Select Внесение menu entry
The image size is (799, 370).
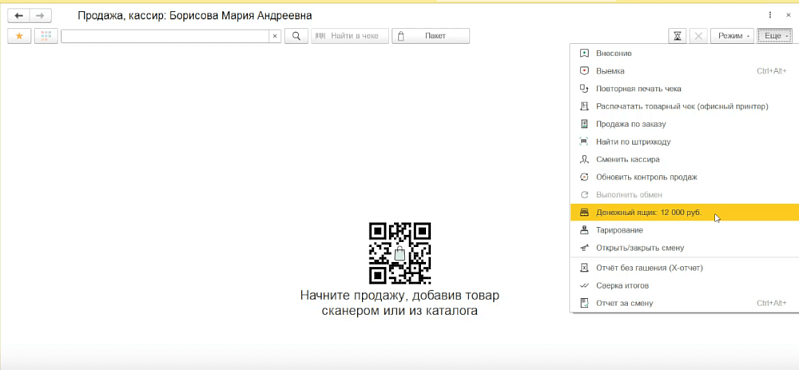coord(684,53)
